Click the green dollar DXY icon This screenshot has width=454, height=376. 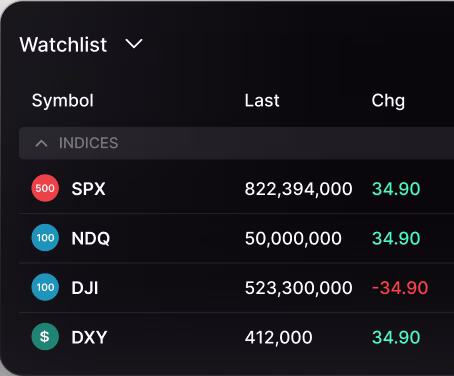tap(45, 337)
